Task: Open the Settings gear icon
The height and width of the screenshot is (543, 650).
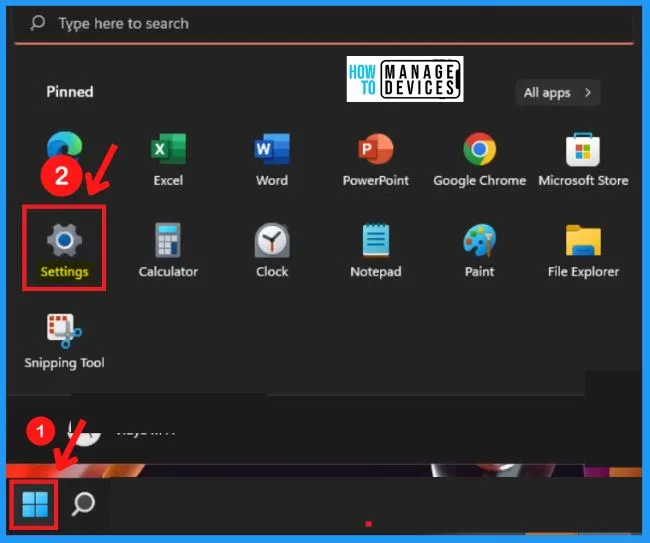Action: [x=64, y=240]
